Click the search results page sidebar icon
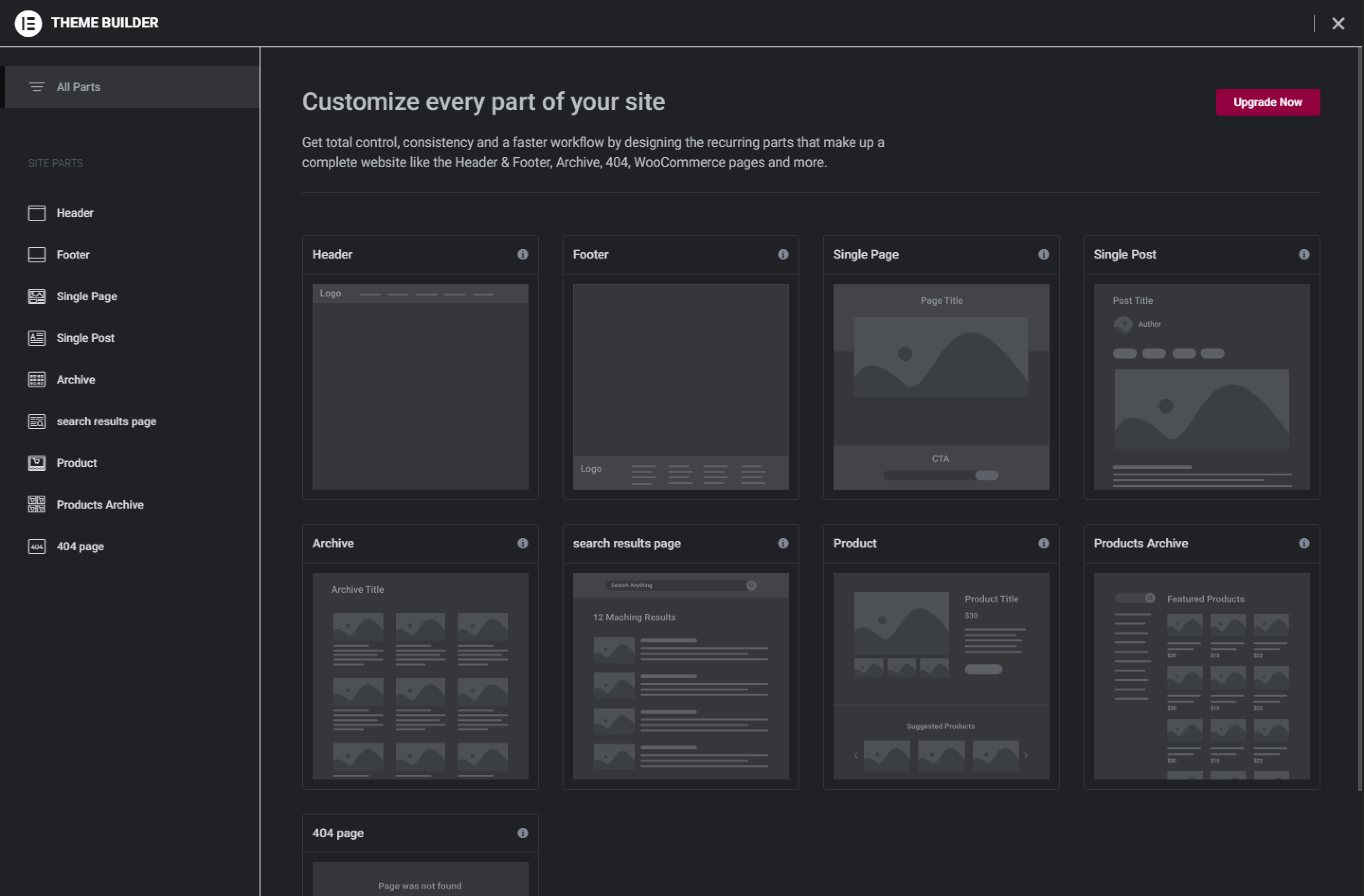This screenshot has width=1364, height=896. [x=36, y=421]
